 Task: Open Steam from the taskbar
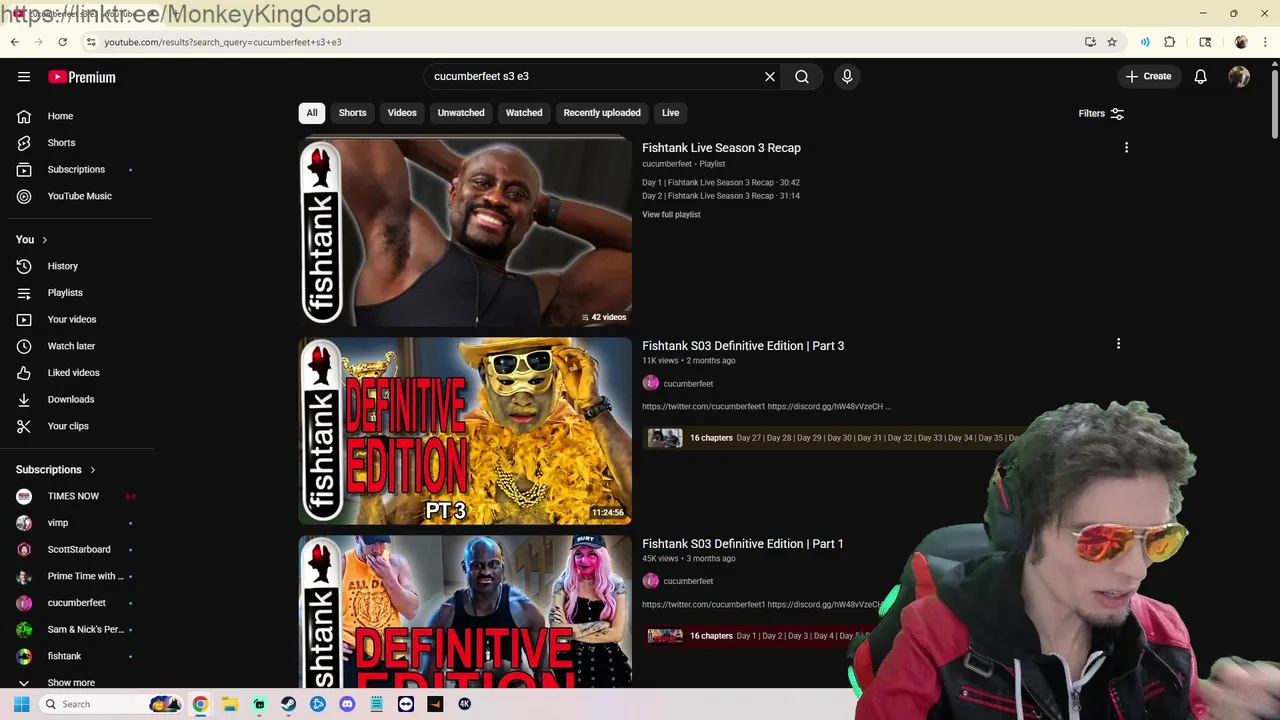coord(288,704)
